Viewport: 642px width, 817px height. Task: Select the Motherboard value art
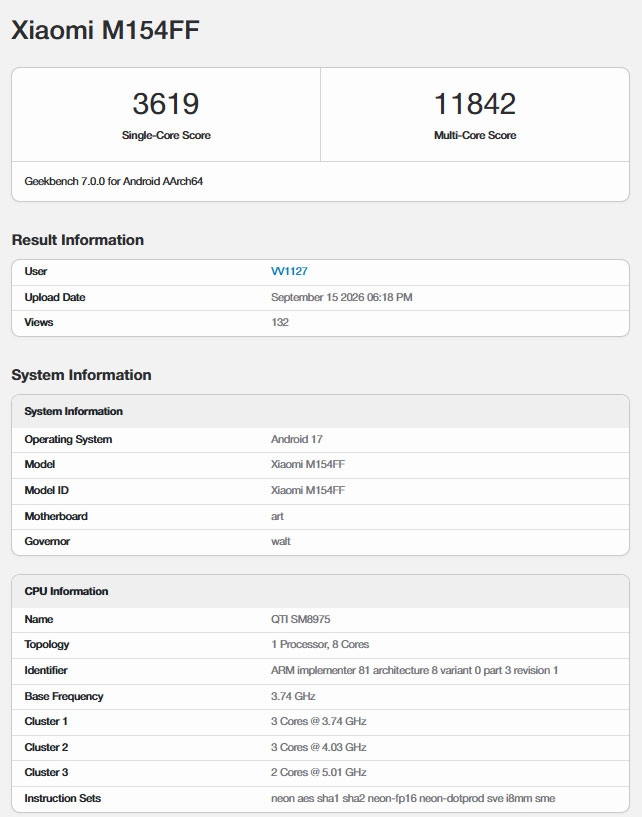click(x=277, y=516)
